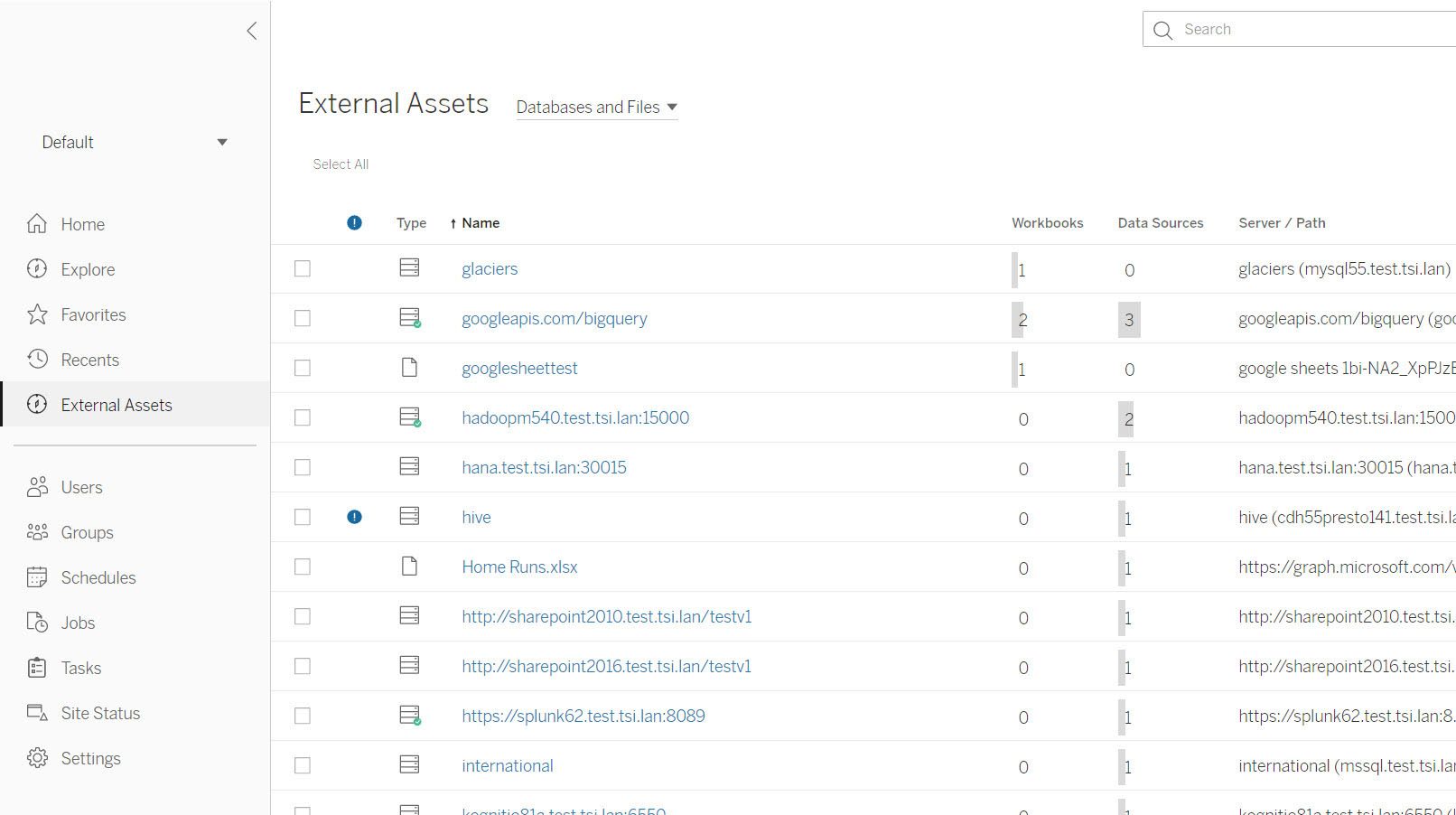Tick the checkbox for Home Runs.xlsx
Viewport: 1456px width, 815px height.
(302, 566)
